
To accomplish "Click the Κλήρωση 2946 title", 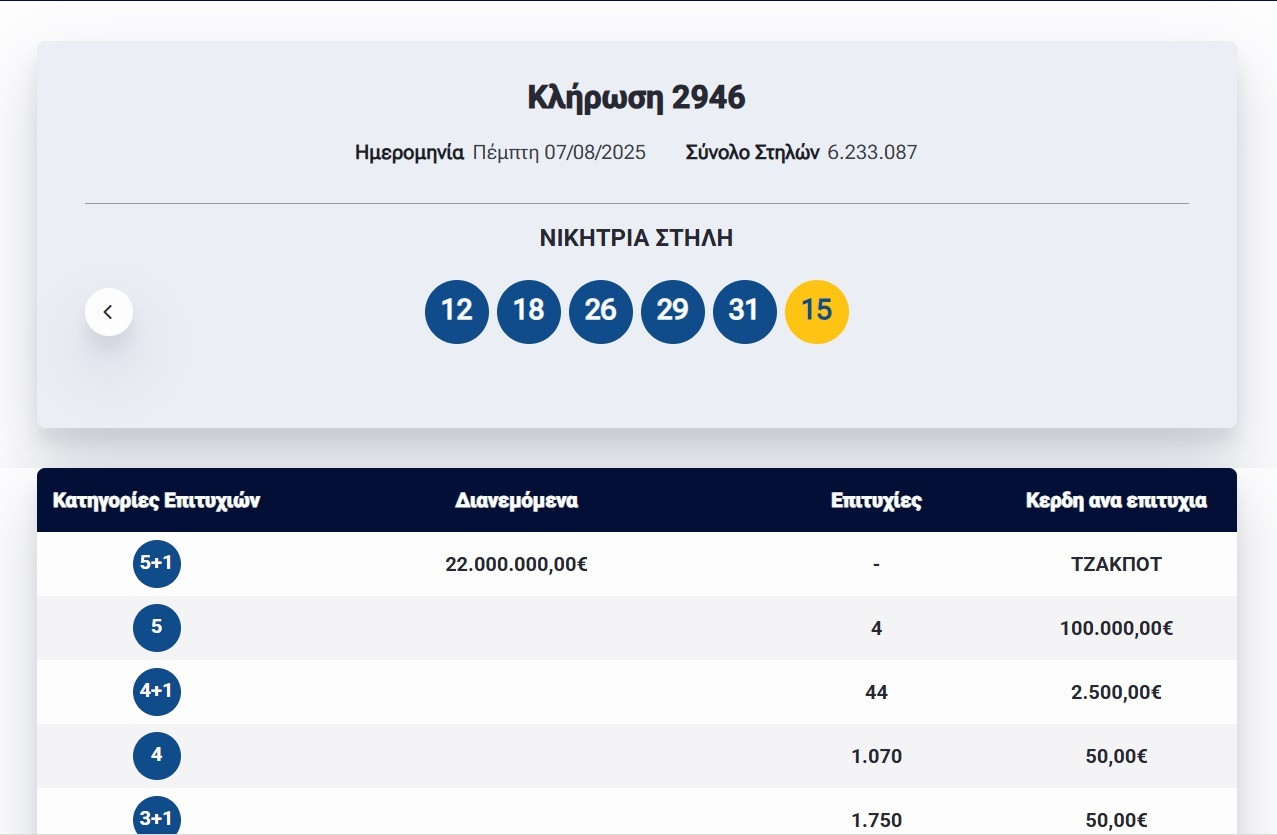I will [x=636, y=98].
